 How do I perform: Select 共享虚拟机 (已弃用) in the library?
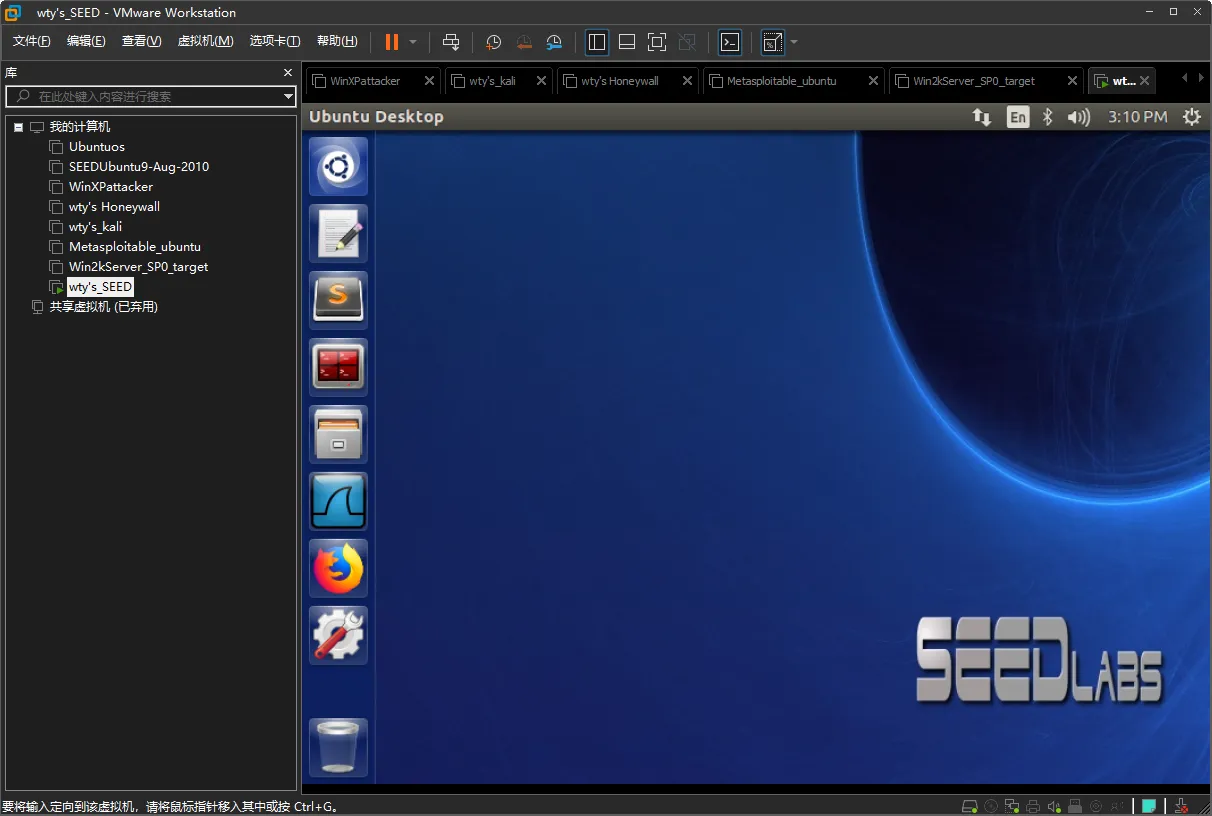point(104,307)
